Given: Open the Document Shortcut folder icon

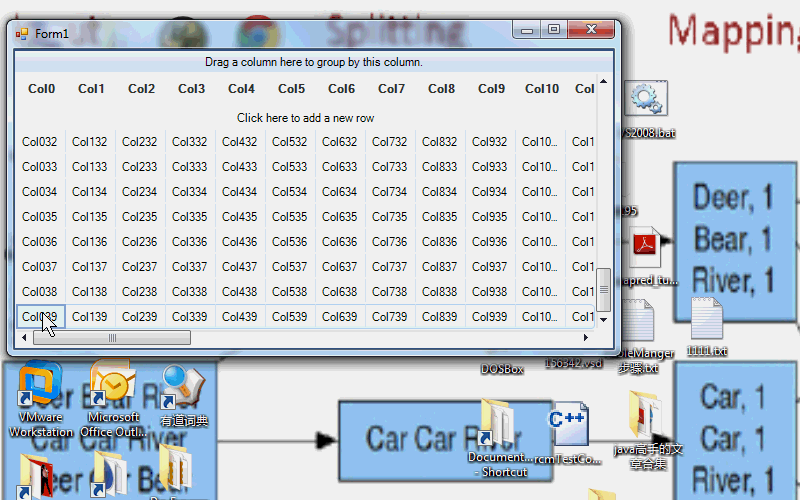Looking at the screenshot, I should (x=499, y=438).
